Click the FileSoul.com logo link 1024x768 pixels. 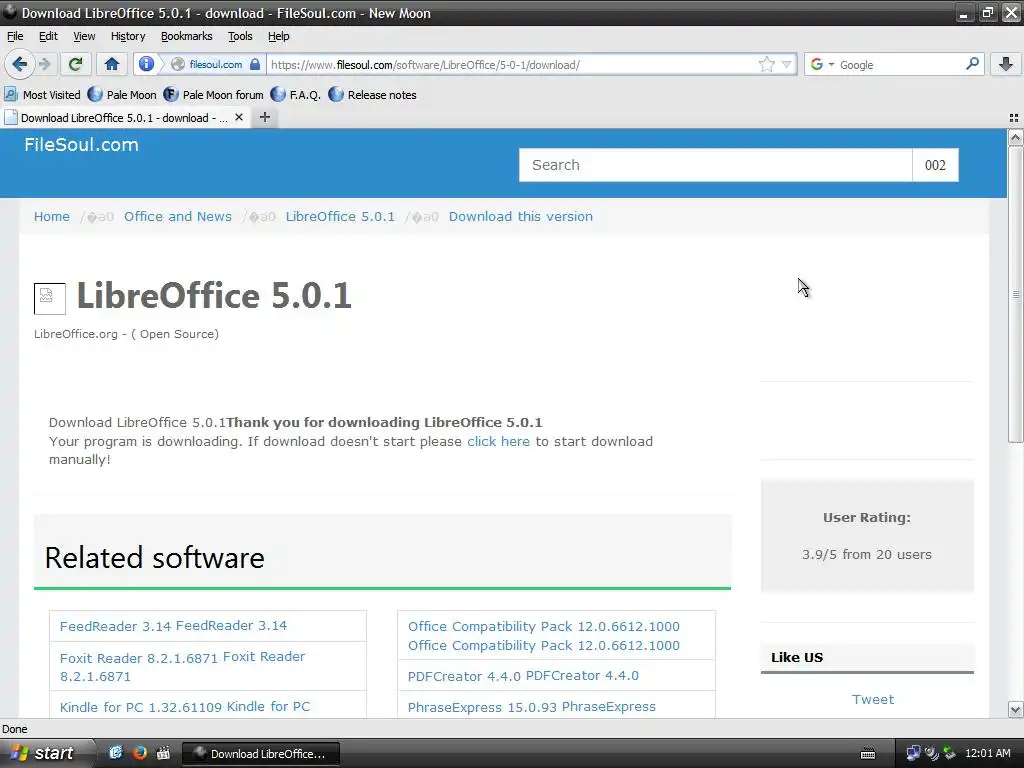point(82,145)
